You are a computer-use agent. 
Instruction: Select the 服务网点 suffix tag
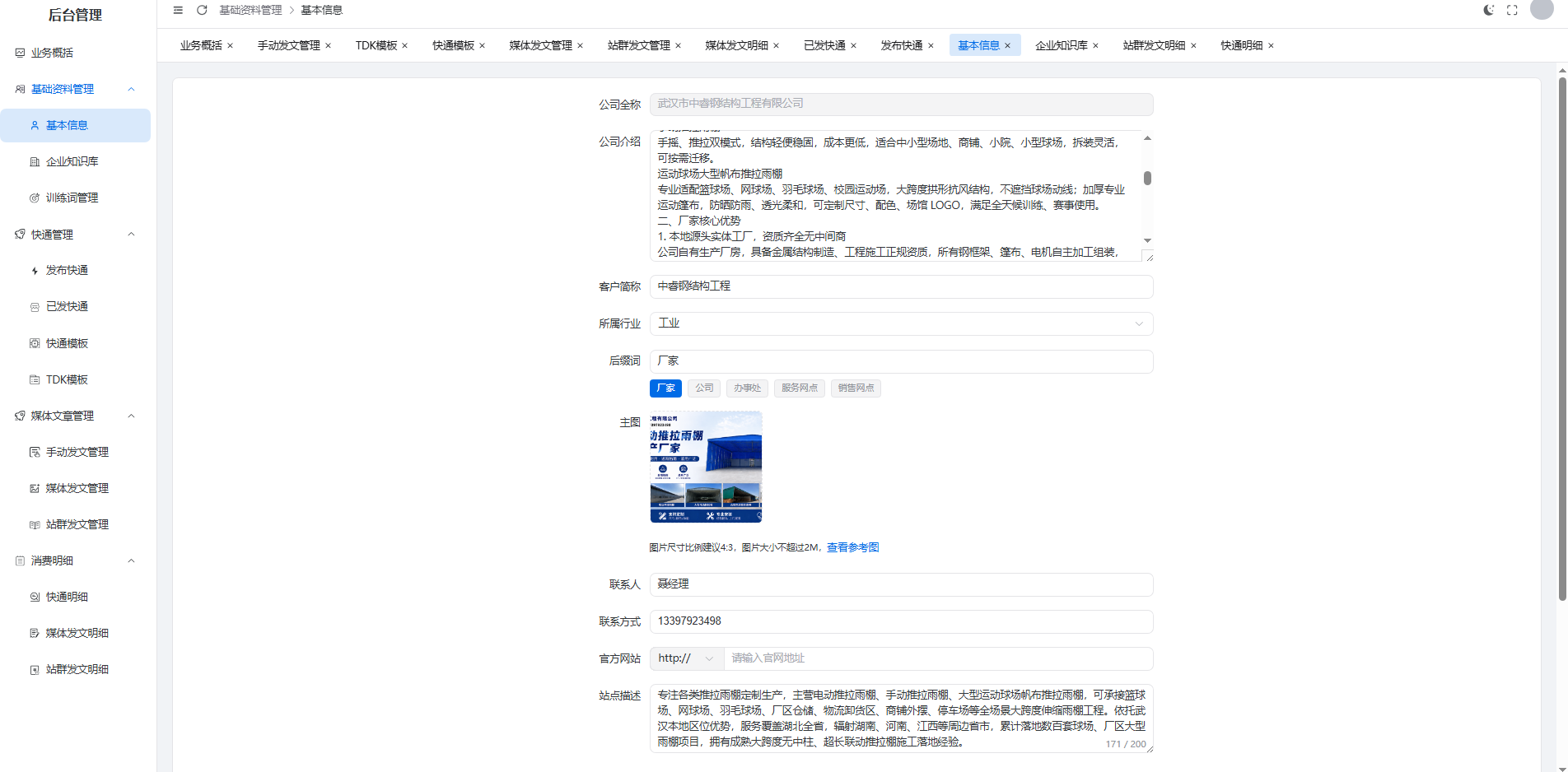point(800,388)
